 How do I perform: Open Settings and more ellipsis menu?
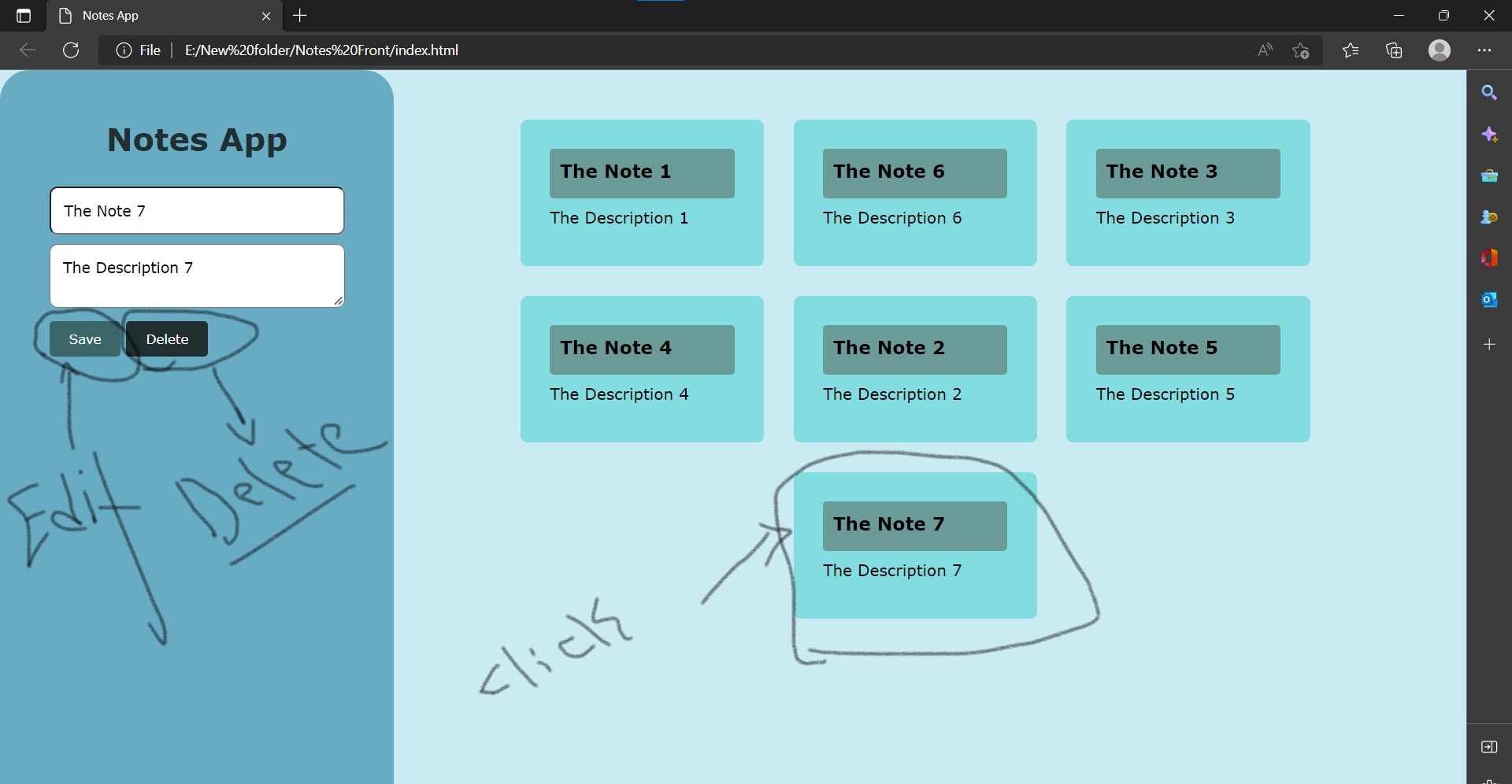point(1484,50)
